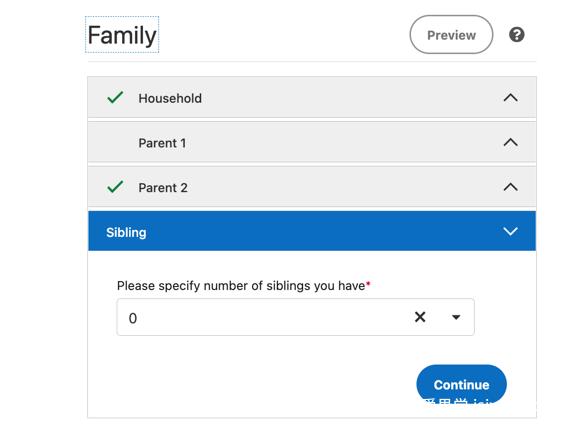Expand Household section with chevron arrow
Image resolution: width=569 pixels, height=428 pixels.
[510, 98]
